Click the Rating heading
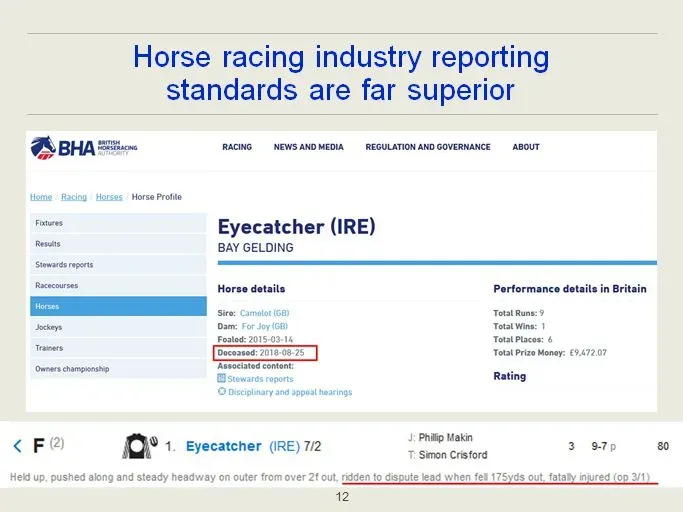 click(510, 376)
